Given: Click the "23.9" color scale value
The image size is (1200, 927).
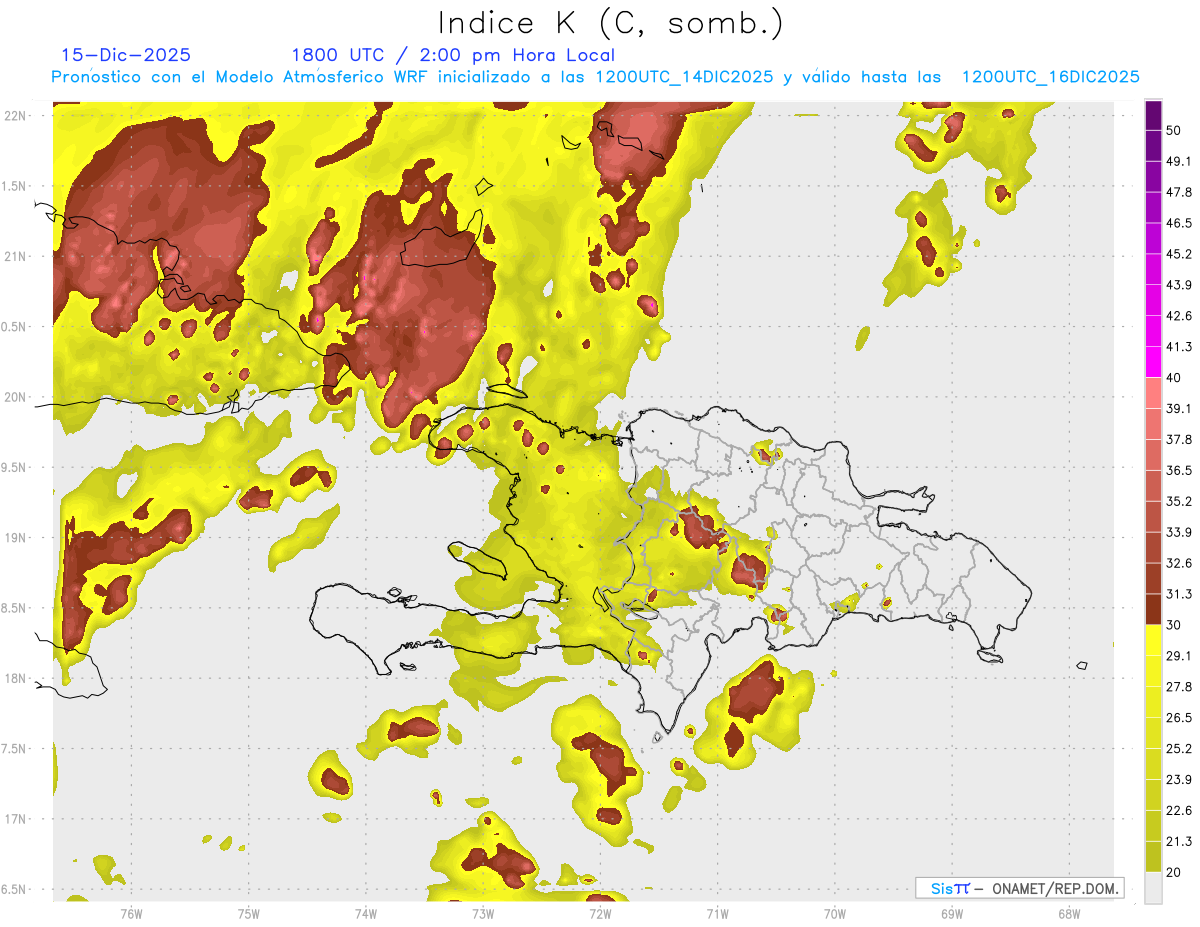Looking at the screenshot, I should pyautogui.click(x=1179, y=780).
